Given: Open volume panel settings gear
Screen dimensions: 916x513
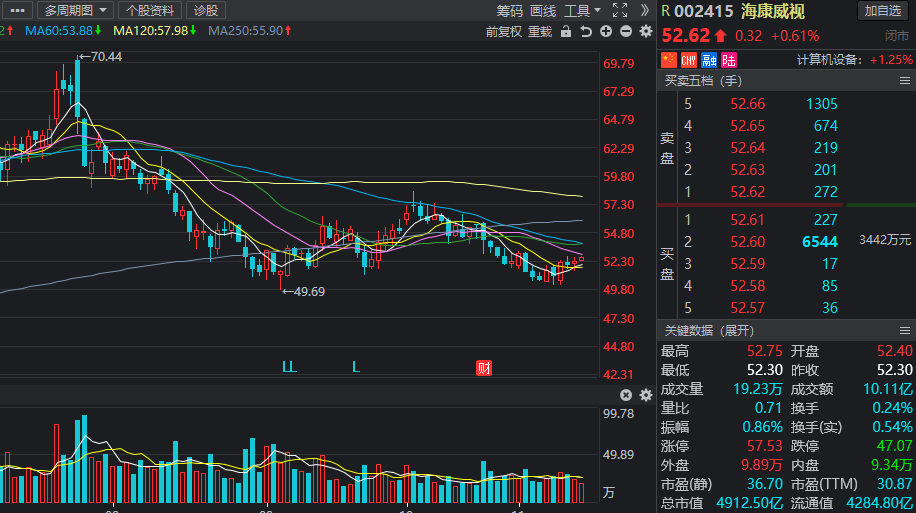Looking at the screenshot, I should pos(646,395).
